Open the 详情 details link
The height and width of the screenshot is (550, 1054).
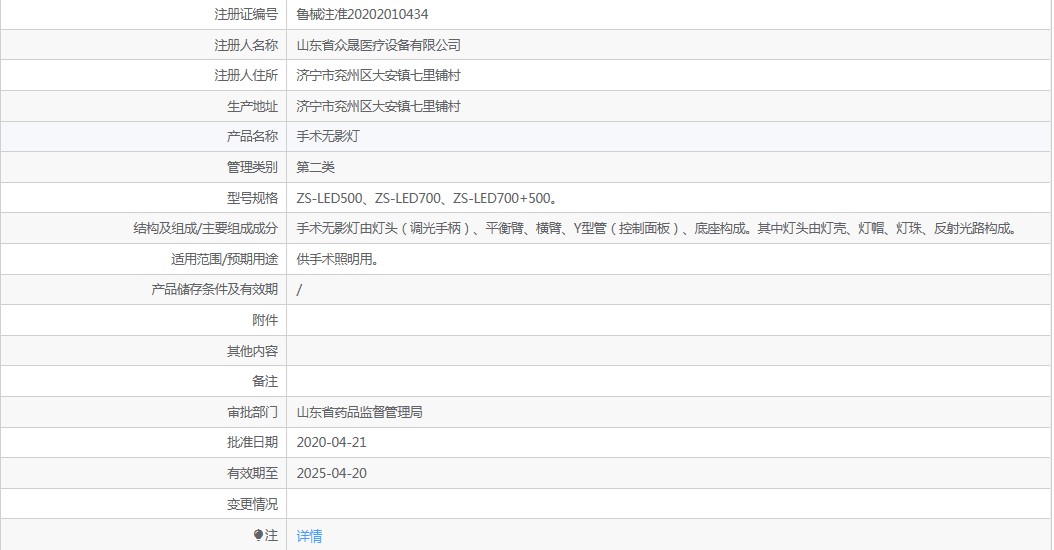pos(309,536)
